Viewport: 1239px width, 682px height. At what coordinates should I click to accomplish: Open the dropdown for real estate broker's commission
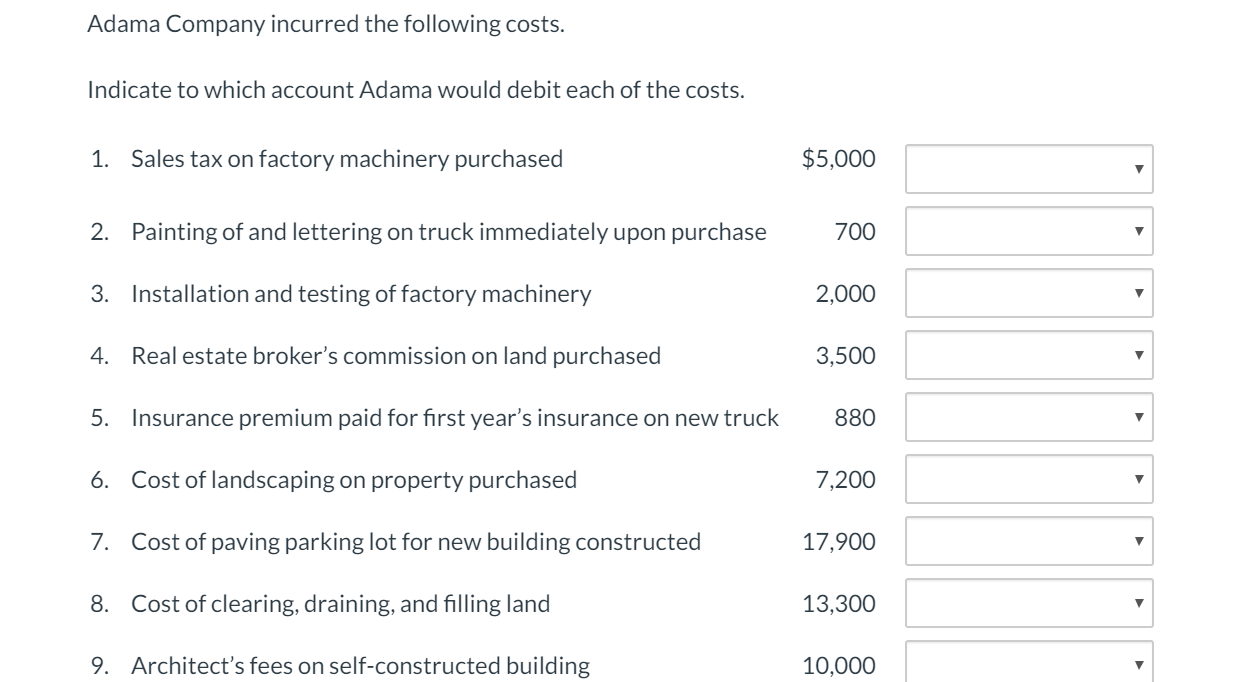(x=1027, y=355)
